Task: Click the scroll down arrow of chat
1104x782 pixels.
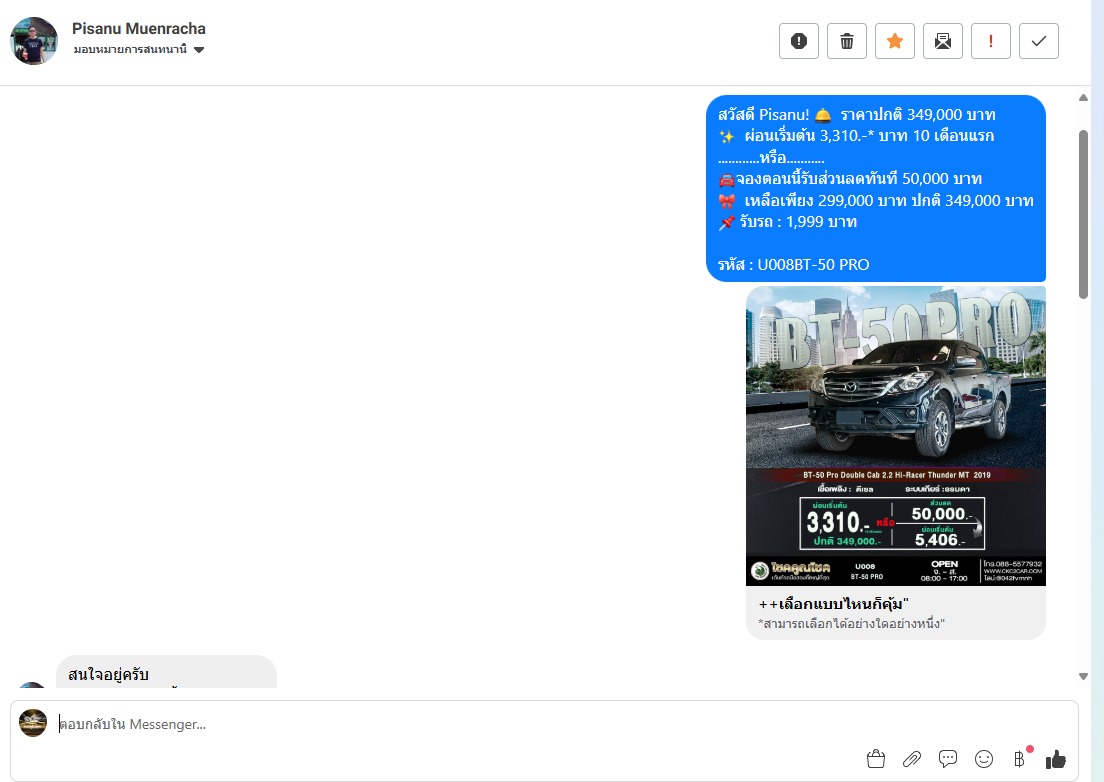Action: (x=1083, y=676)
